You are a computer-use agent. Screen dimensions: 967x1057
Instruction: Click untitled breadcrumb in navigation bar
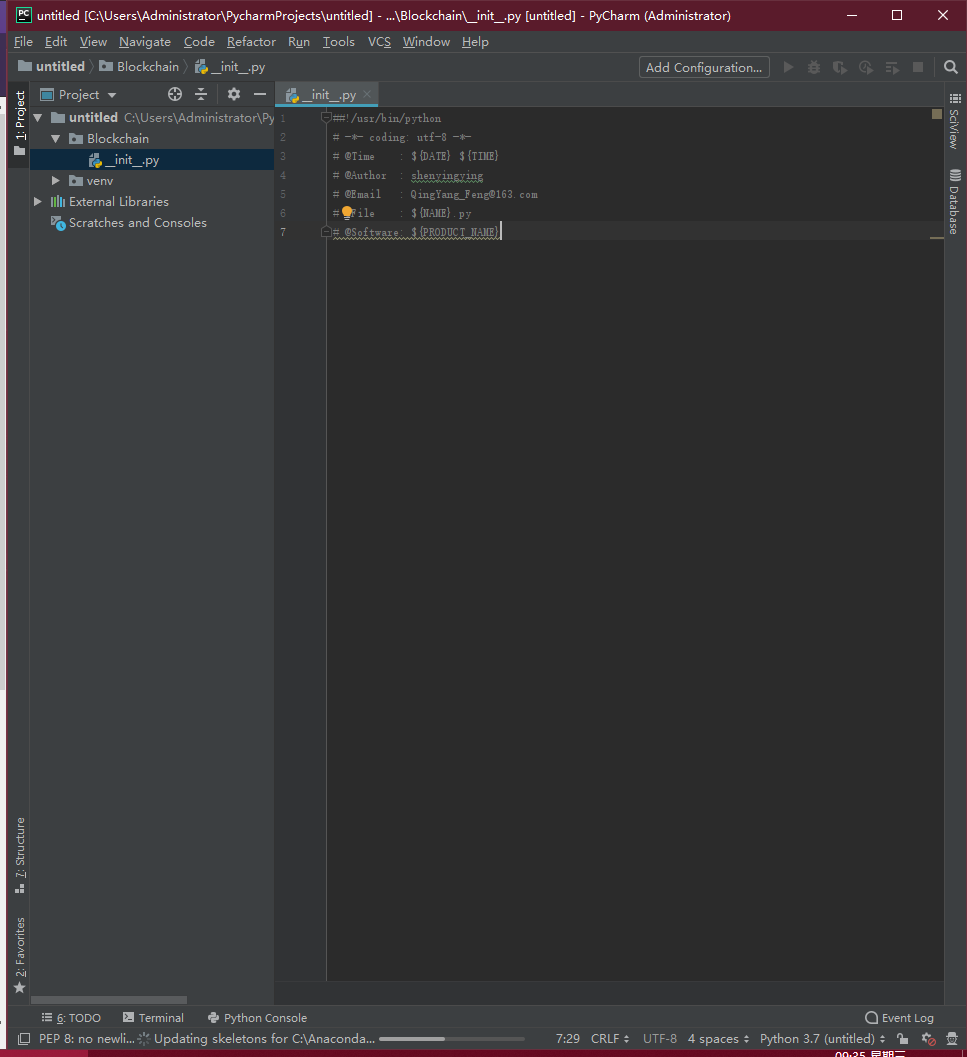click(51, 67)
